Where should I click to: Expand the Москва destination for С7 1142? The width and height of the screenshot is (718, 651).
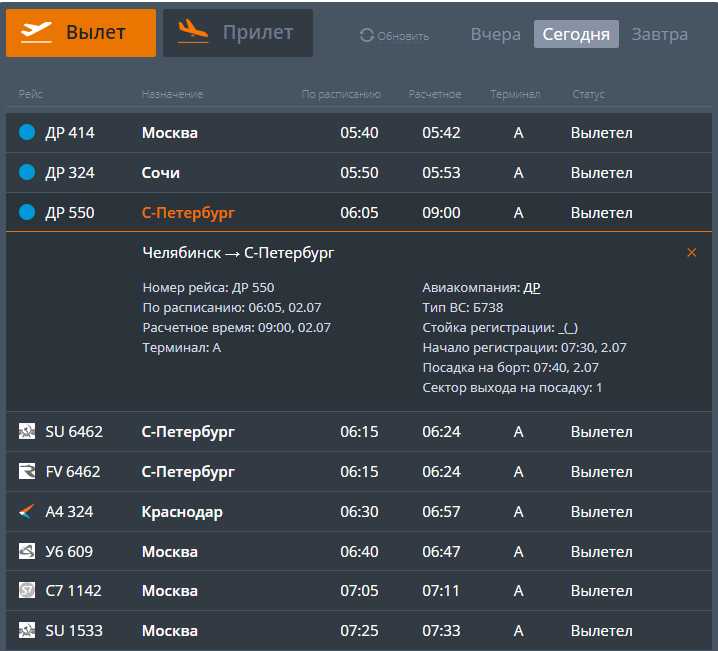[170, 591]
